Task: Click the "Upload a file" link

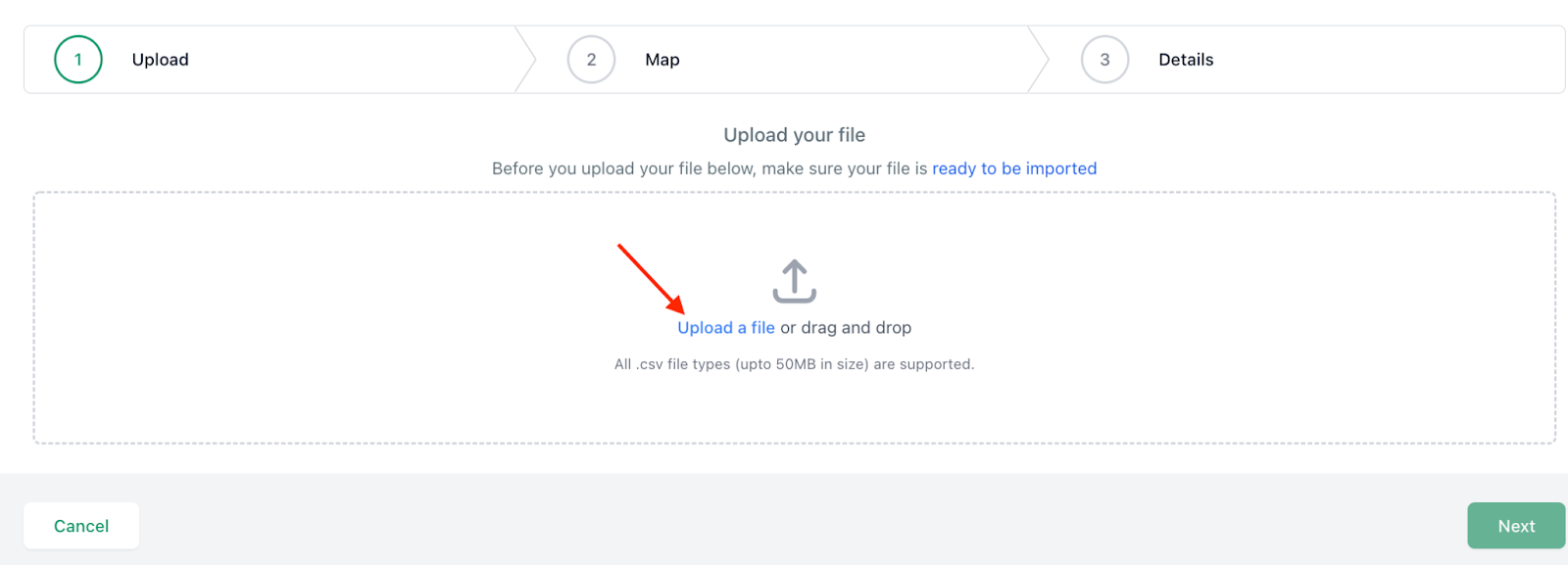Action: [726, 328]
